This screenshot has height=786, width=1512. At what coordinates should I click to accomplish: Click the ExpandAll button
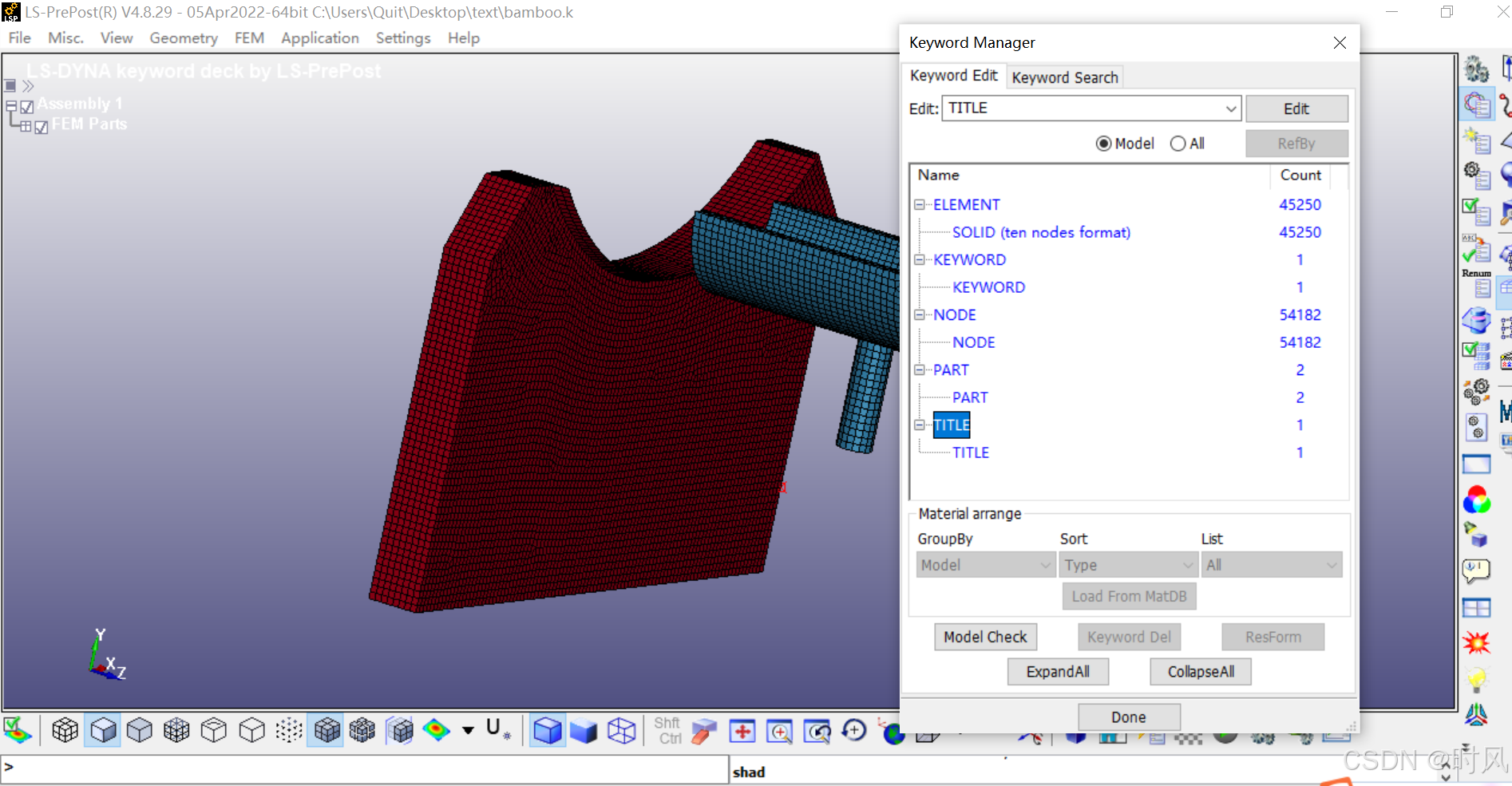click(1058, 672)
